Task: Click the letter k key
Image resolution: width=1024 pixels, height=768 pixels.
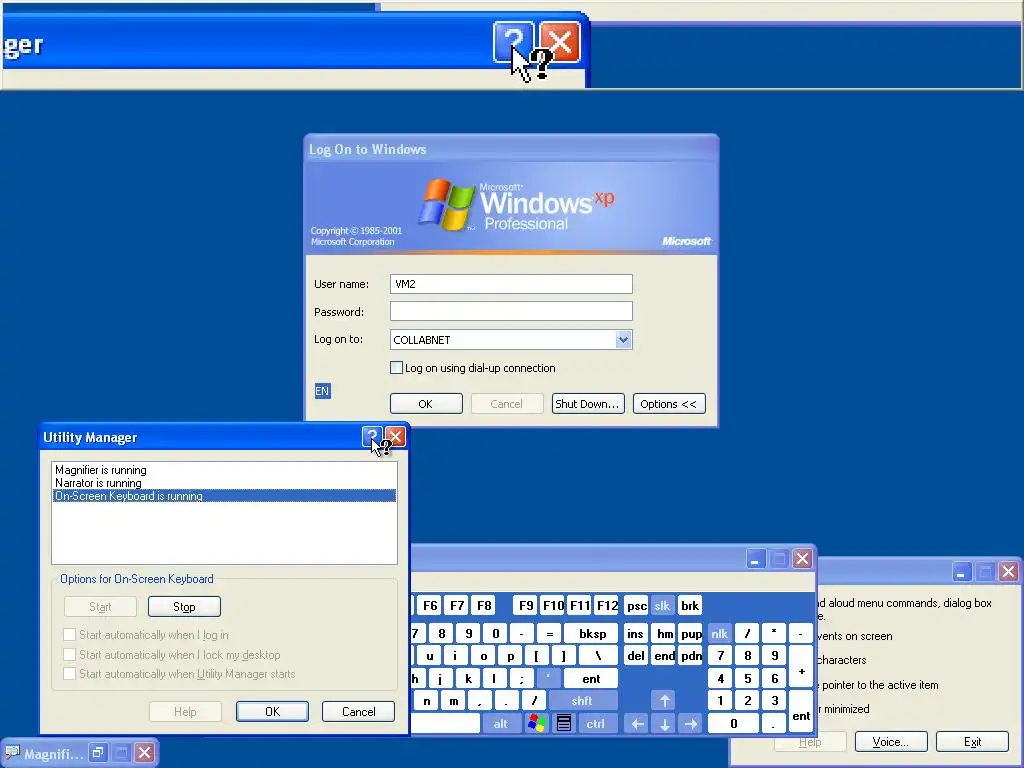Action: [x=468, y=679]
